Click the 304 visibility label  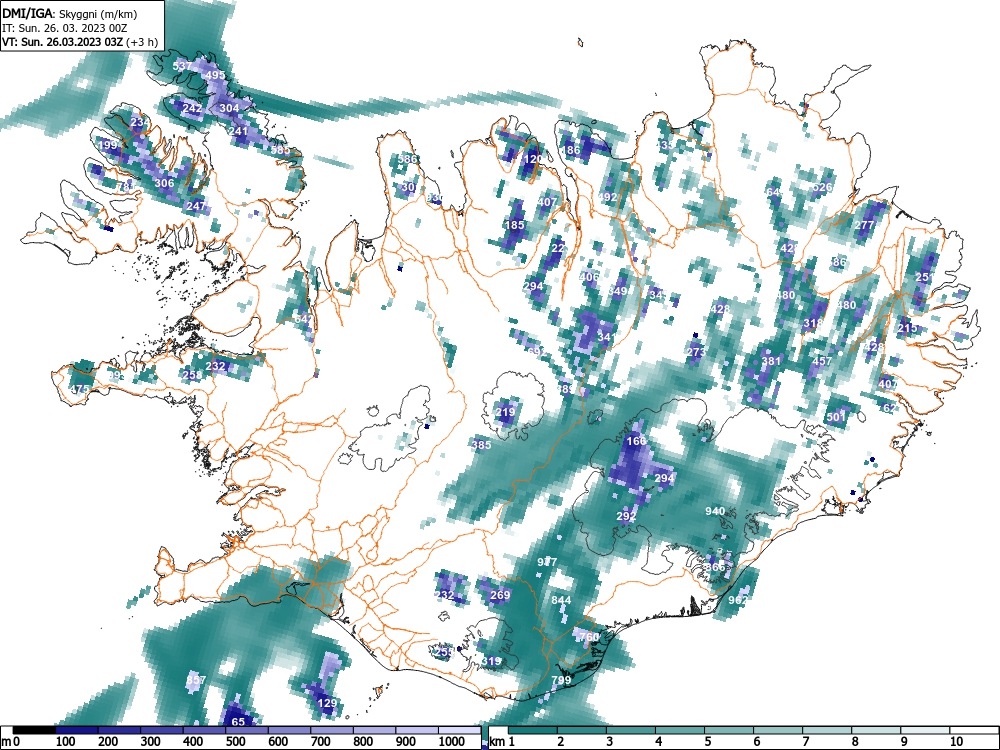point(229,108)
